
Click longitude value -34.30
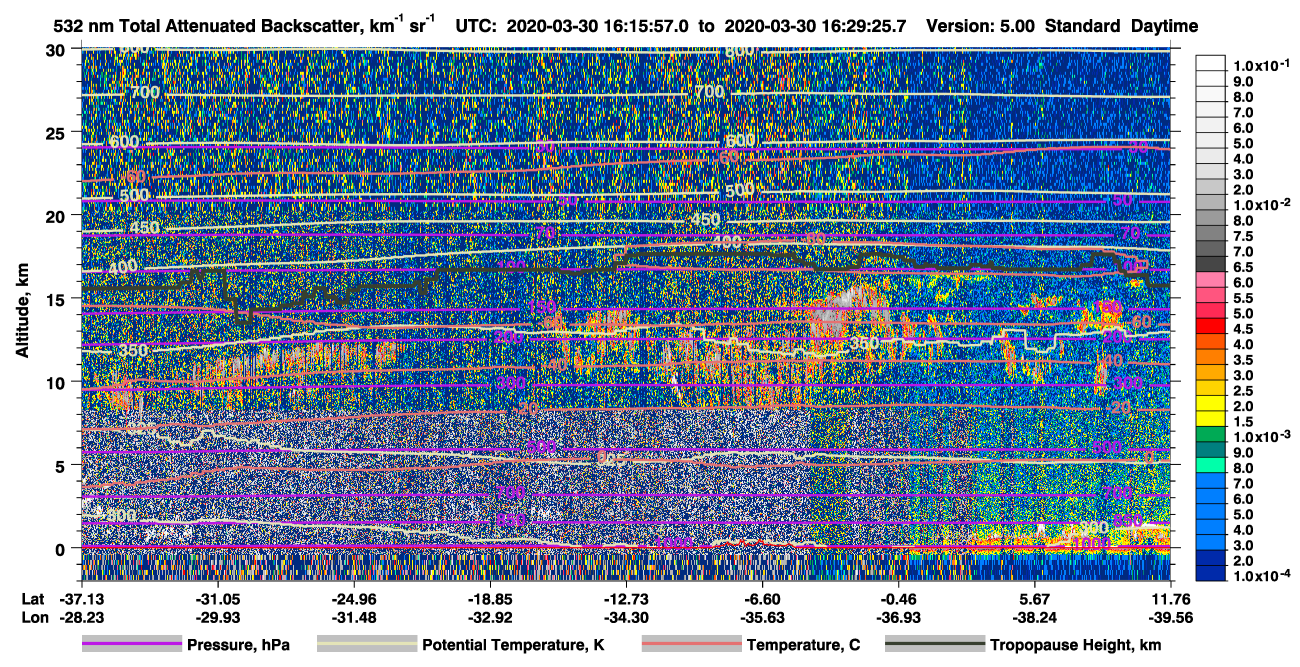pyautogui.click(x=626, y=617)
